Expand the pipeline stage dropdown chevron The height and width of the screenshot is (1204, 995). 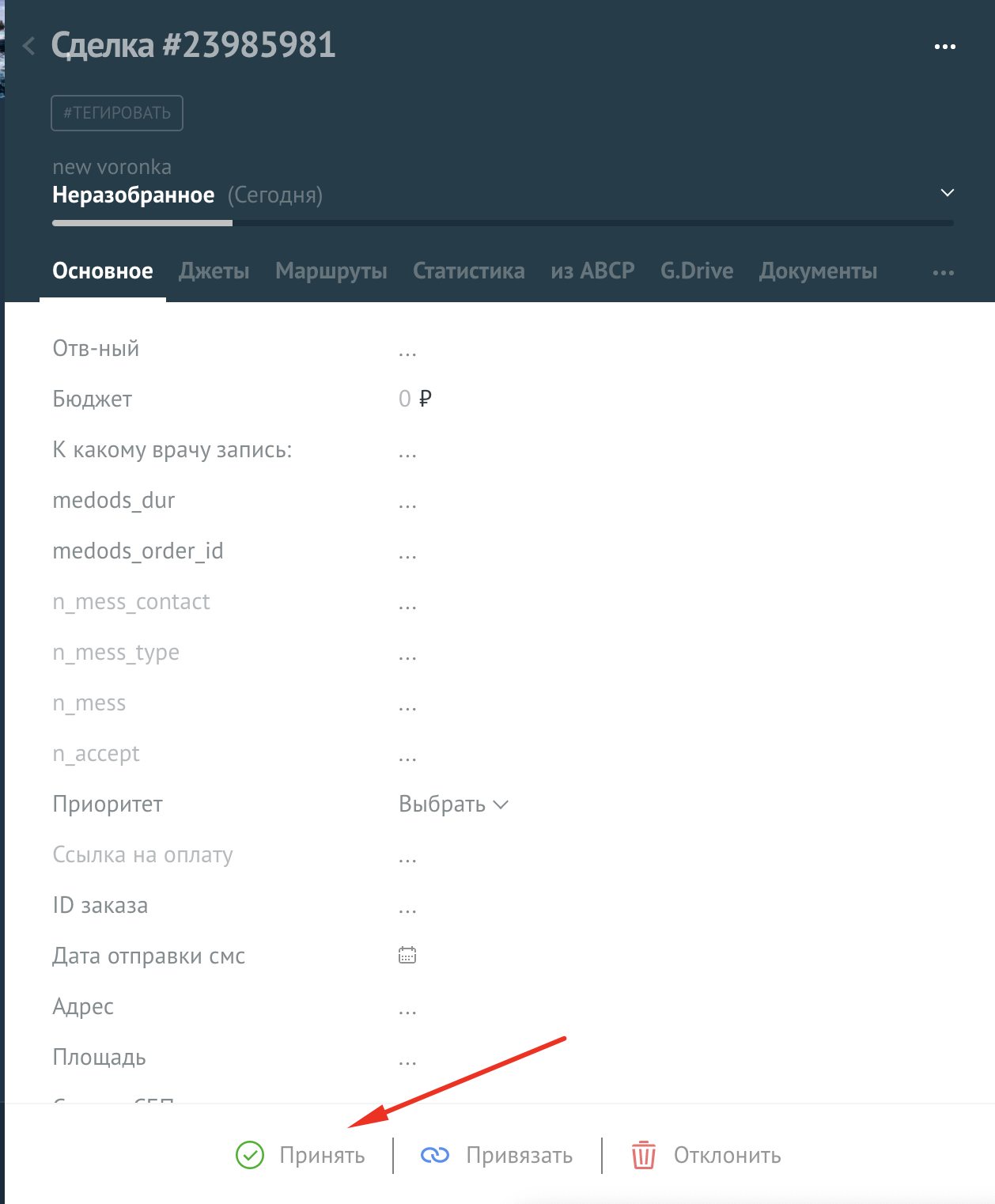pyautogui.click(x=947, y=193)
